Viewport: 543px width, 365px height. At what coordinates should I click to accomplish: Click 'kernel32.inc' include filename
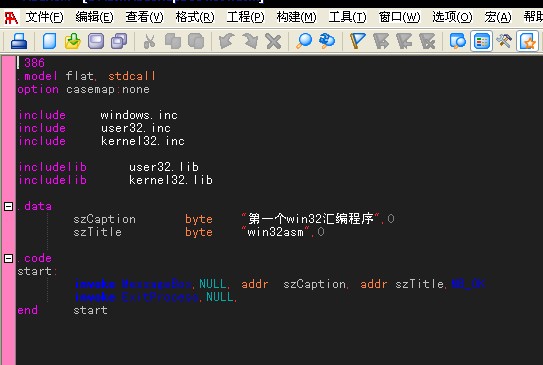[143, 141]
